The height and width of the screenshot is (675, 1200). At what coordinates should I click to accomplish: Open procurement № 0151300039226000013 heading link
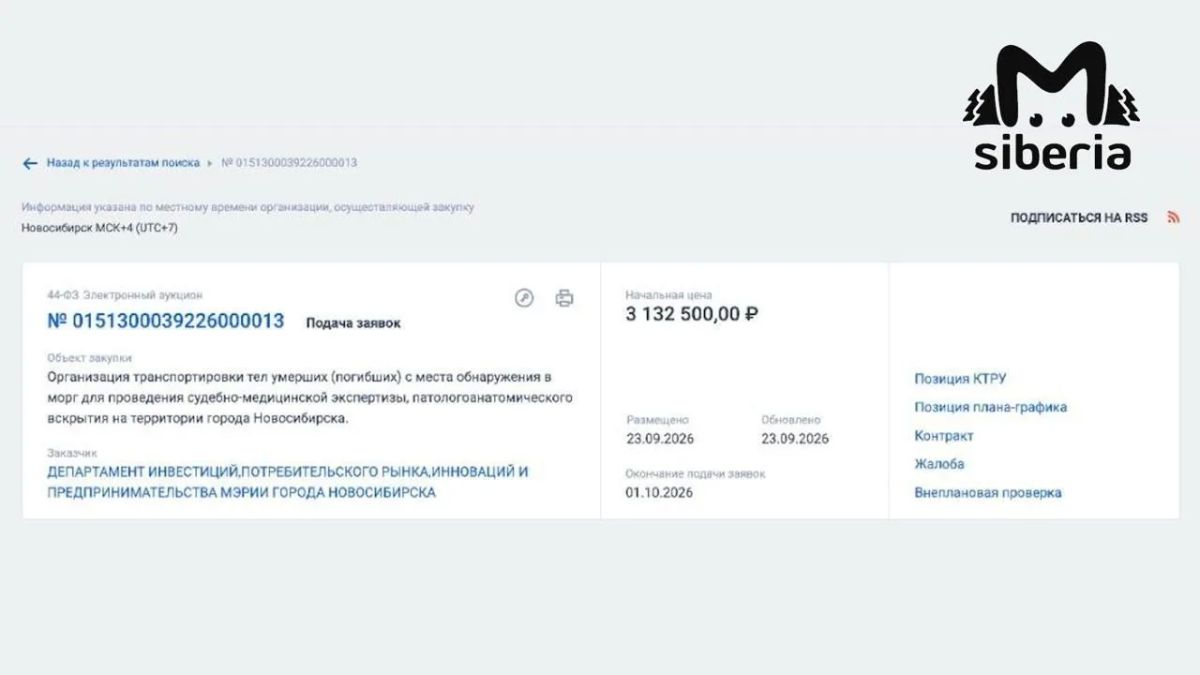pos(166,321)
